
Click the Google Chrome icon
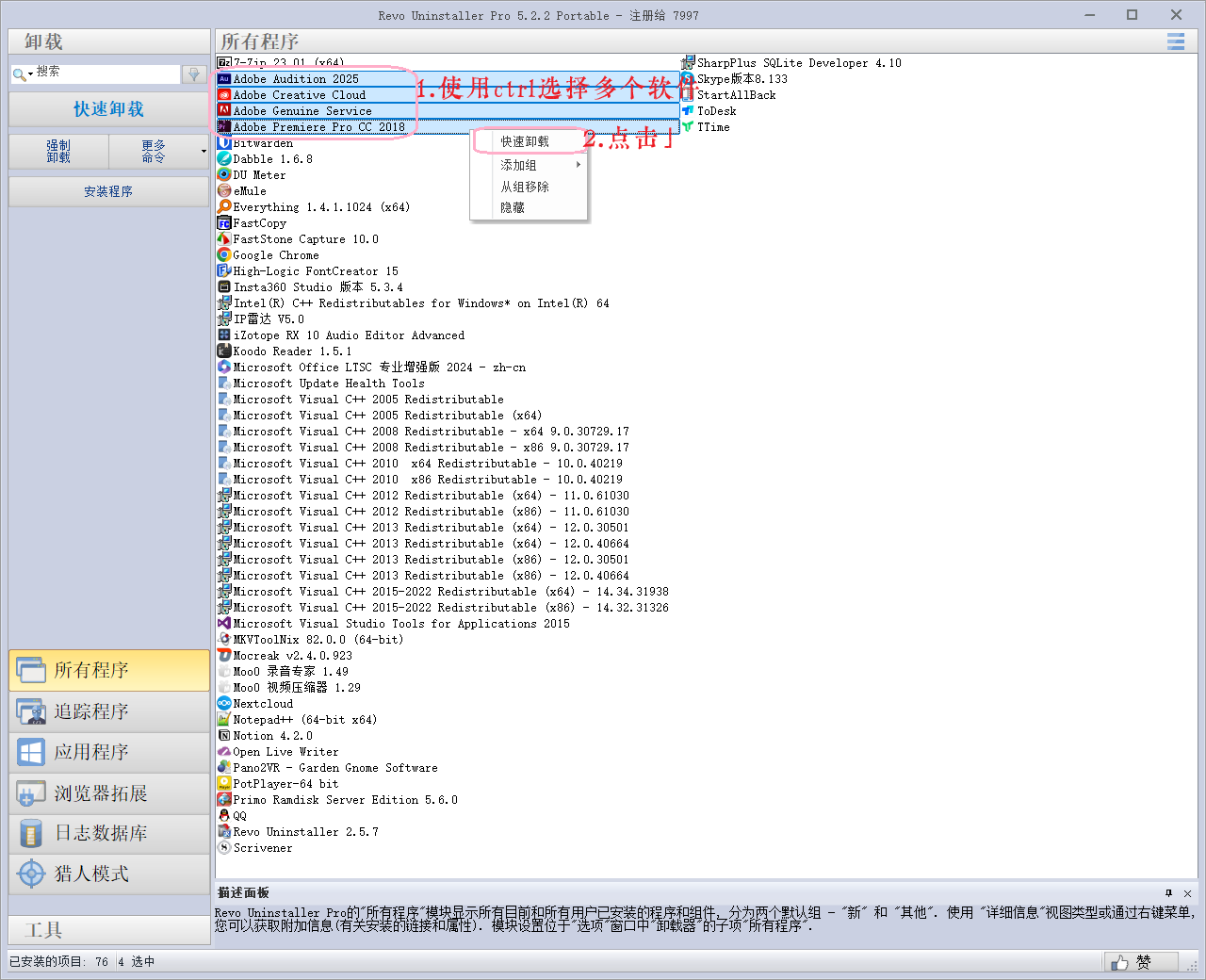pos(224,255)
